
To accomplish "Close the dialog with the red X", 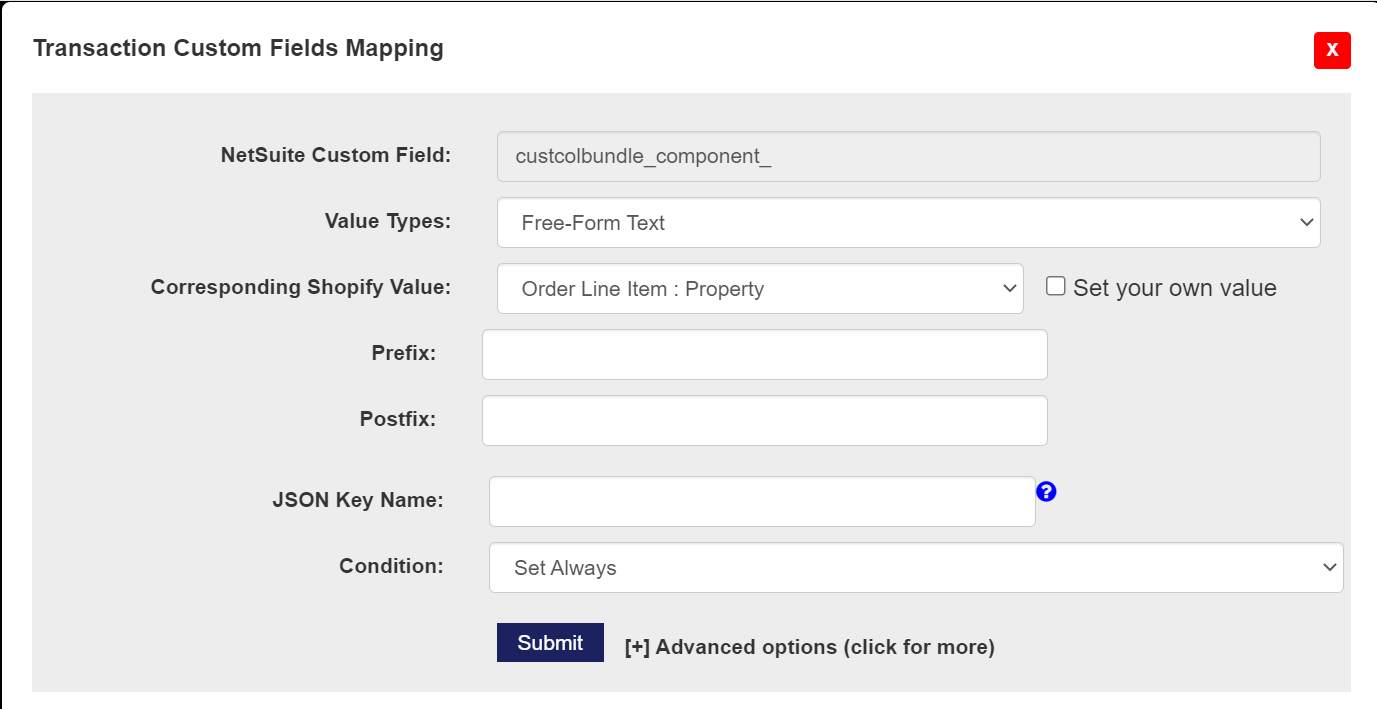I will click(1332, 50).
